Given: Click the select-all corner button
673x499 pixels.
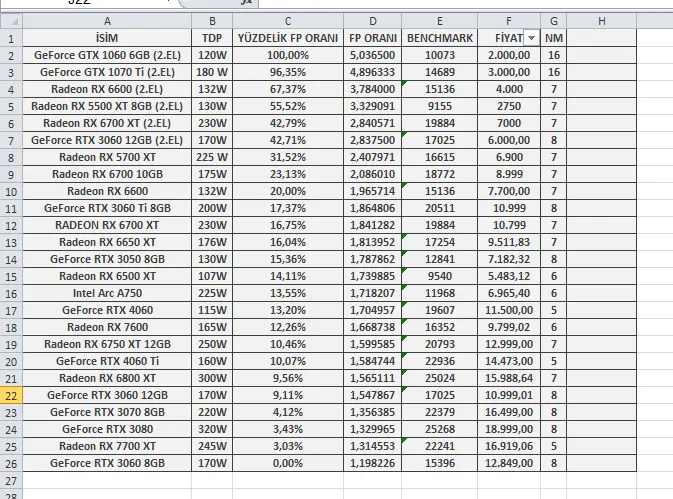Looking at the screenshot, I should (11, 21).
